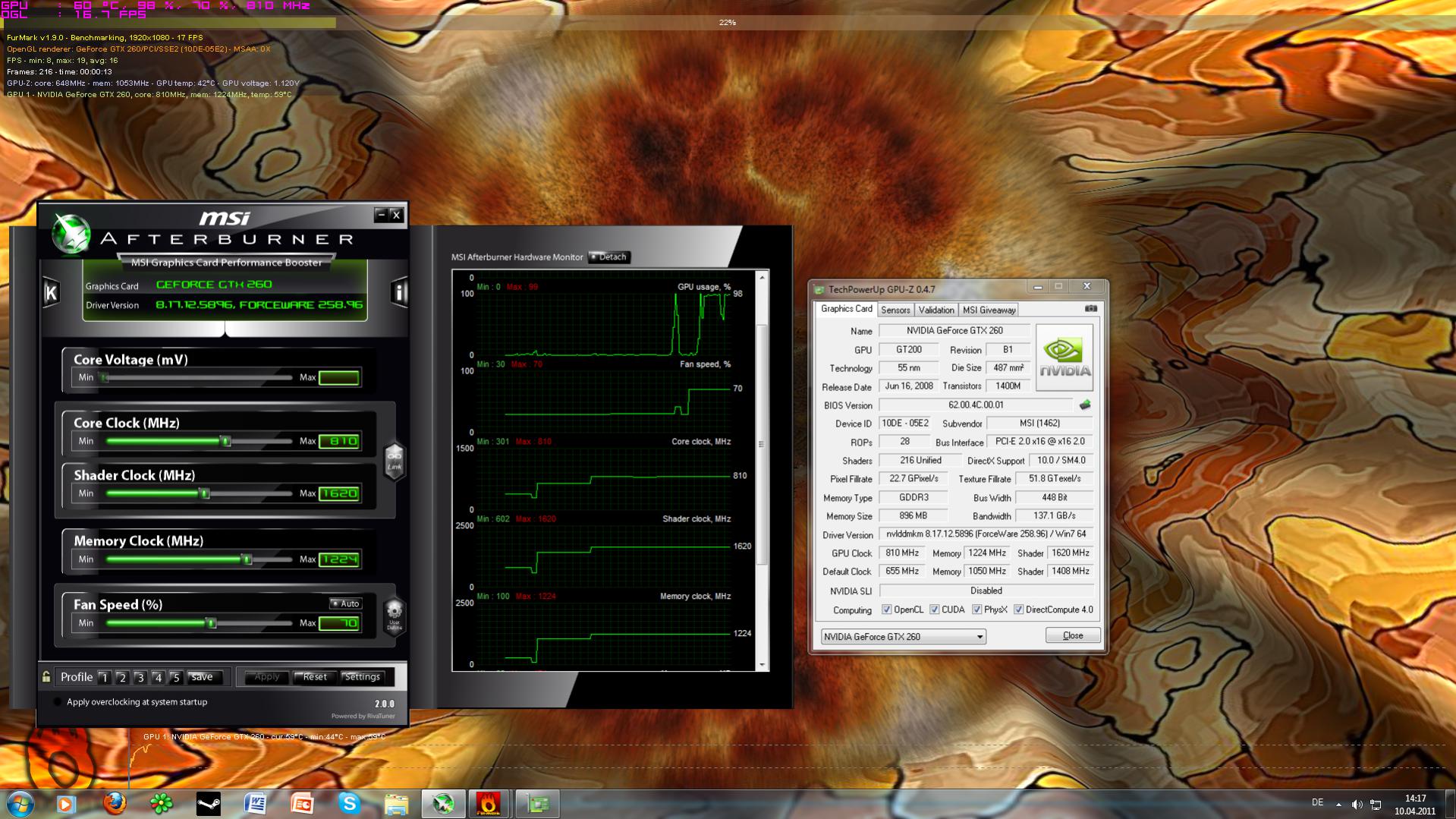The image size is (1456, 819).
Task: Click the hardware monitor scroll-up arrow
Action: (762, 277)
